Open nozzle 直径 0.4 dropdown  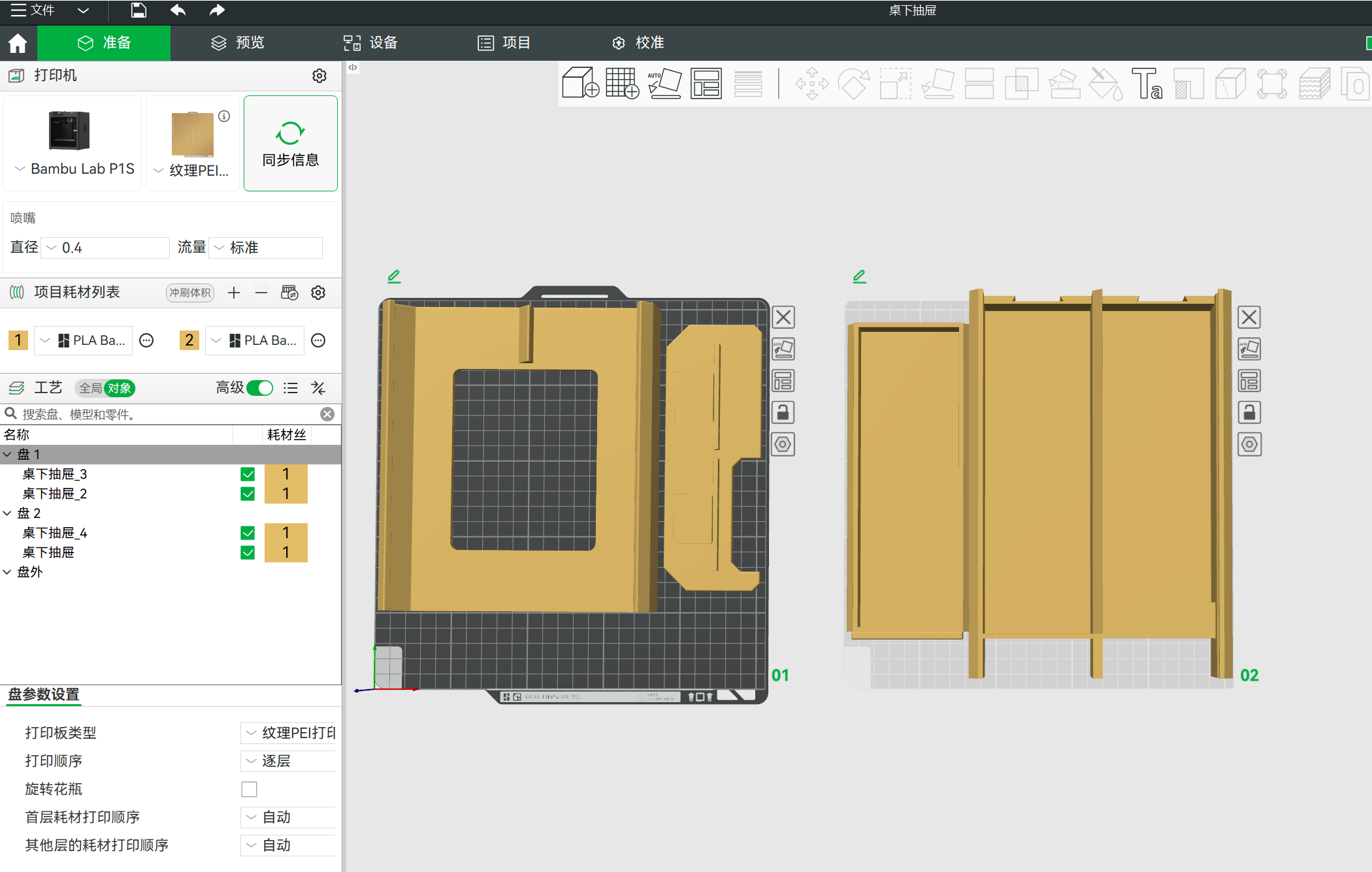(105, 248)
